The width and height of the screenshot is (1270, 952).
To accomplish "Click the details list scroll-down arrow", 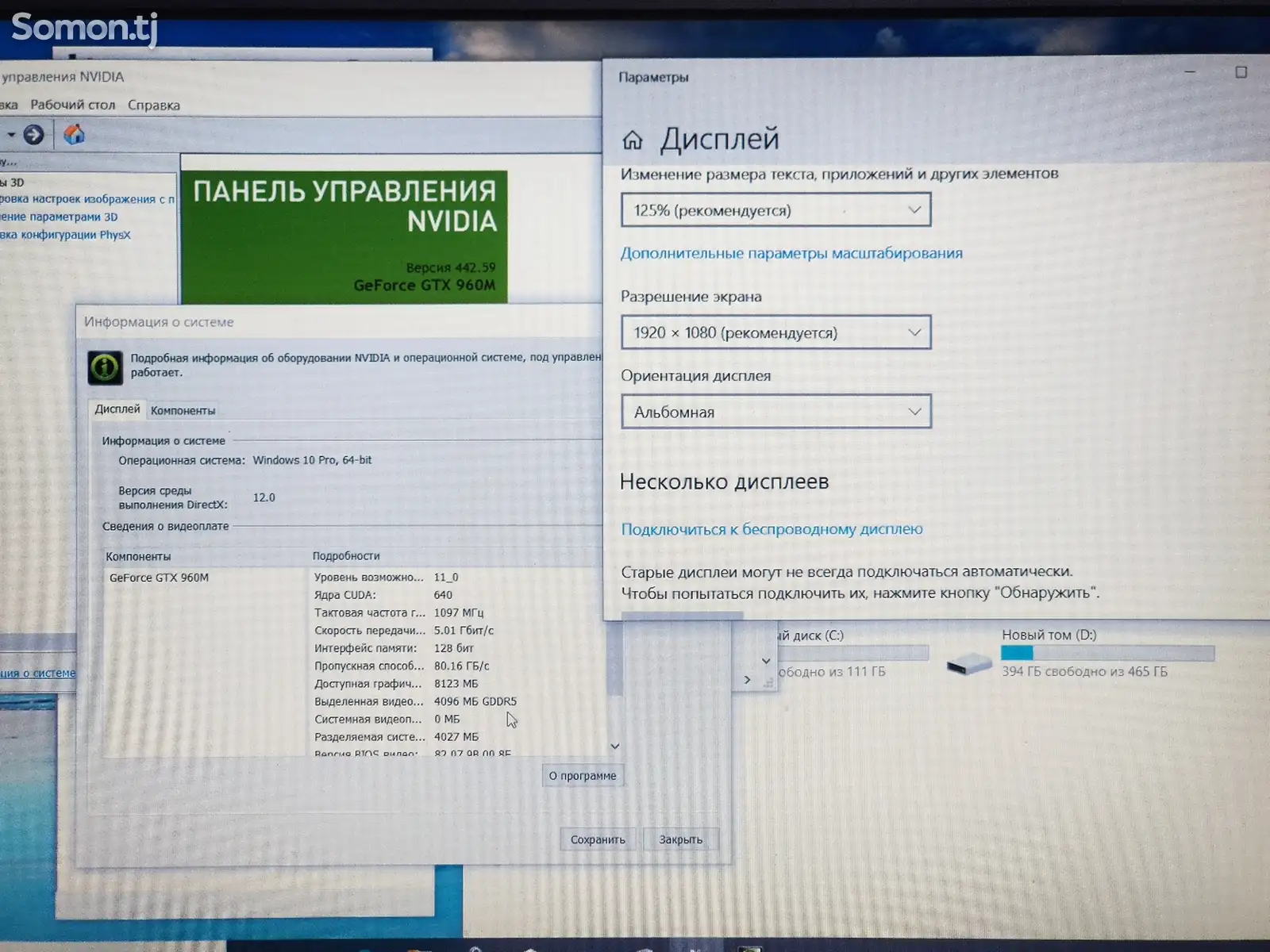I will point(614,747).
